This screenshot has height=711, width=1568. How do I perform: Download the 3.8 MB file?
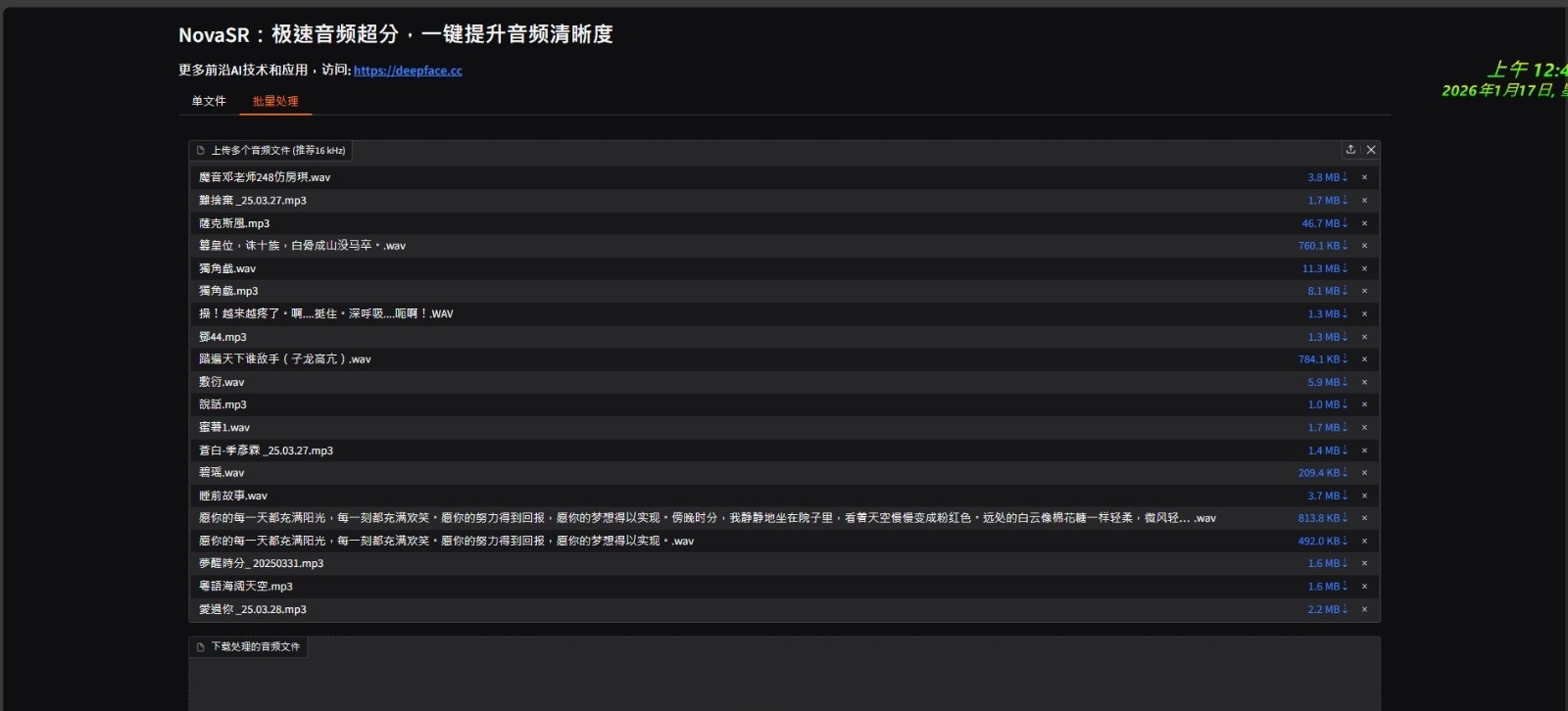[1328, 177]
